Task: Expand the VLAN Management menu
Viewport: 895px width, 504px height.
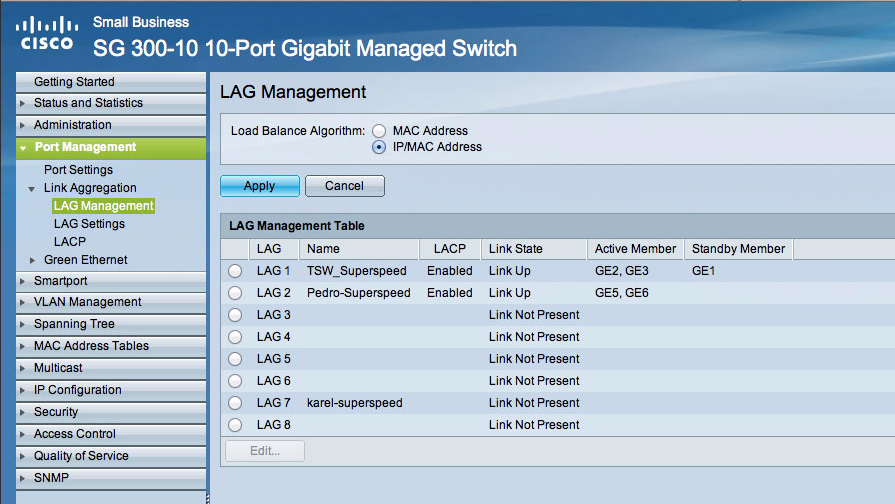Action: (x=87, y=302)
